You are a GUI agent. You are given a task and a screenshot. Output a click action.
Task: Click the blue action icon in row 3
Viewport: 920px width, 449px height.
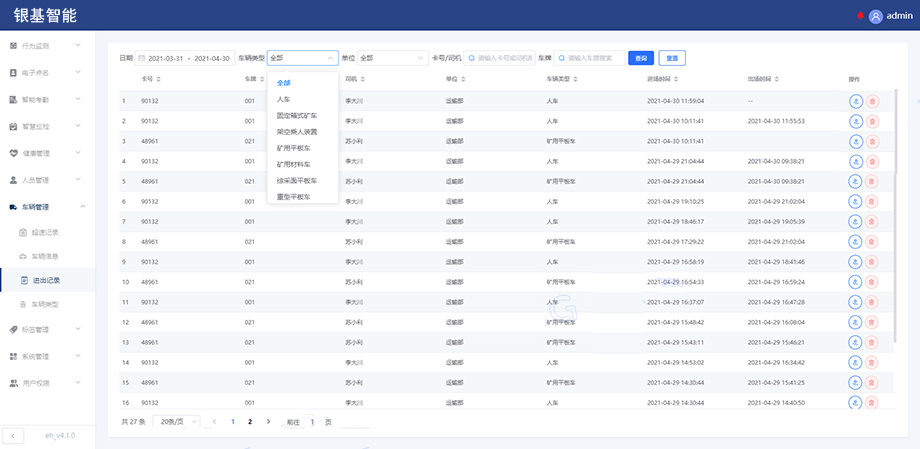click(856, 141)
